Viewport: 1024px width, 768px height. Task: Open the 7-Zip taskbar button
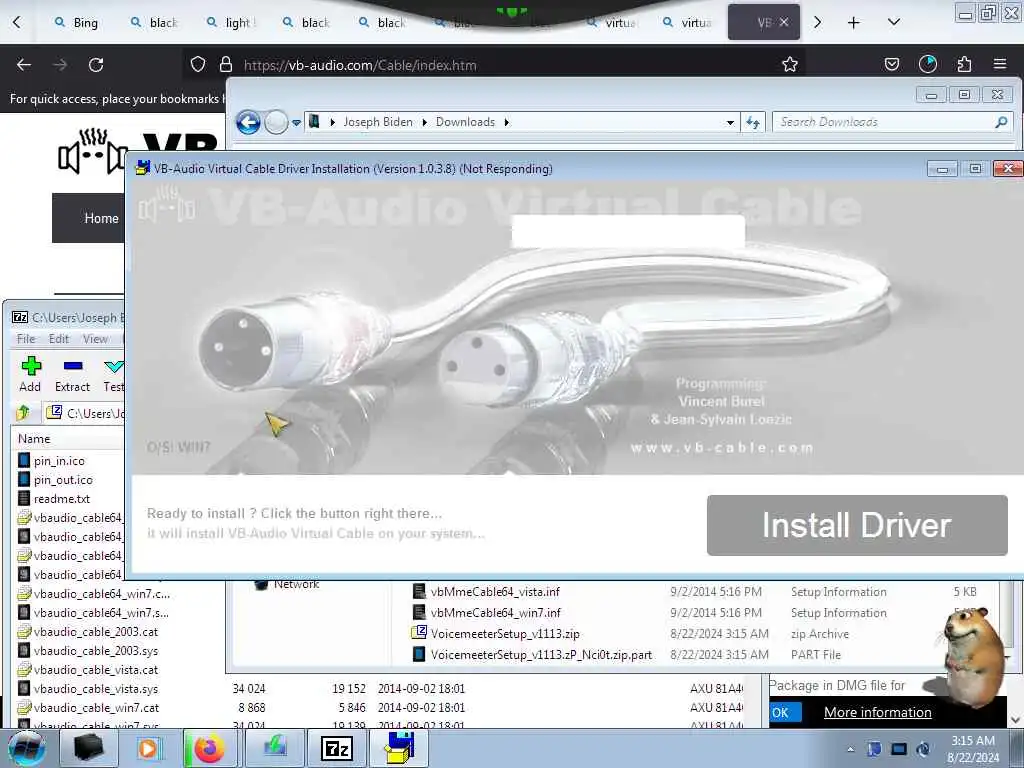(336, 748)
